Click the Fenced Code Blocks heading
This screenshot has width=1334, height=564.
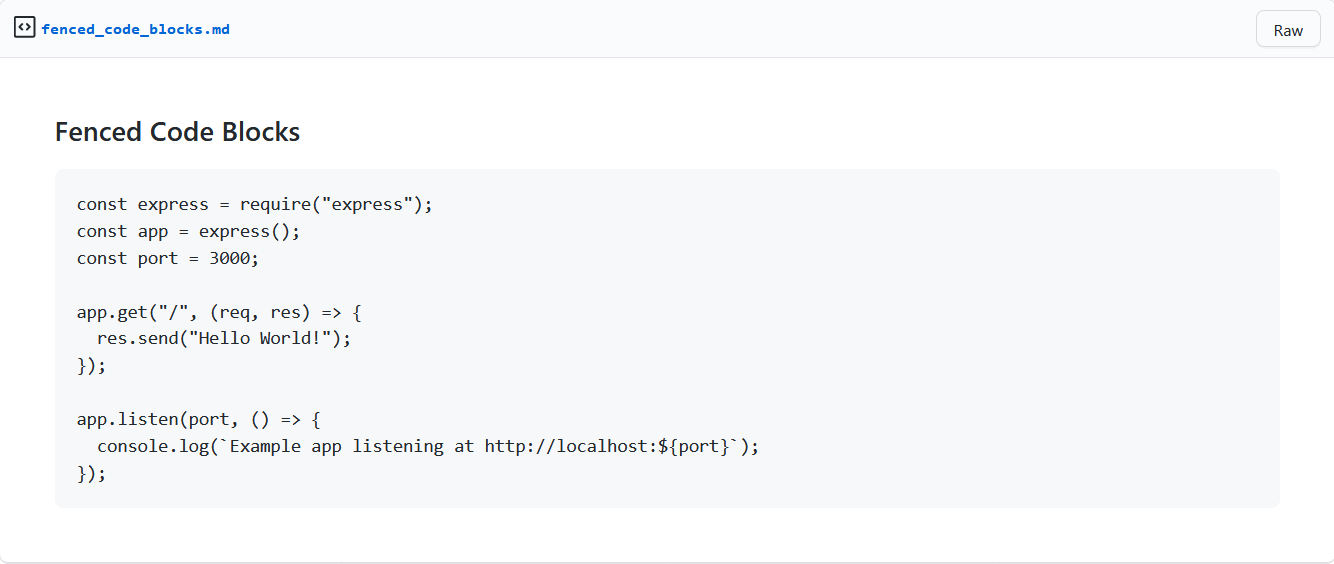pyautogui.click(x=177, y=131)
